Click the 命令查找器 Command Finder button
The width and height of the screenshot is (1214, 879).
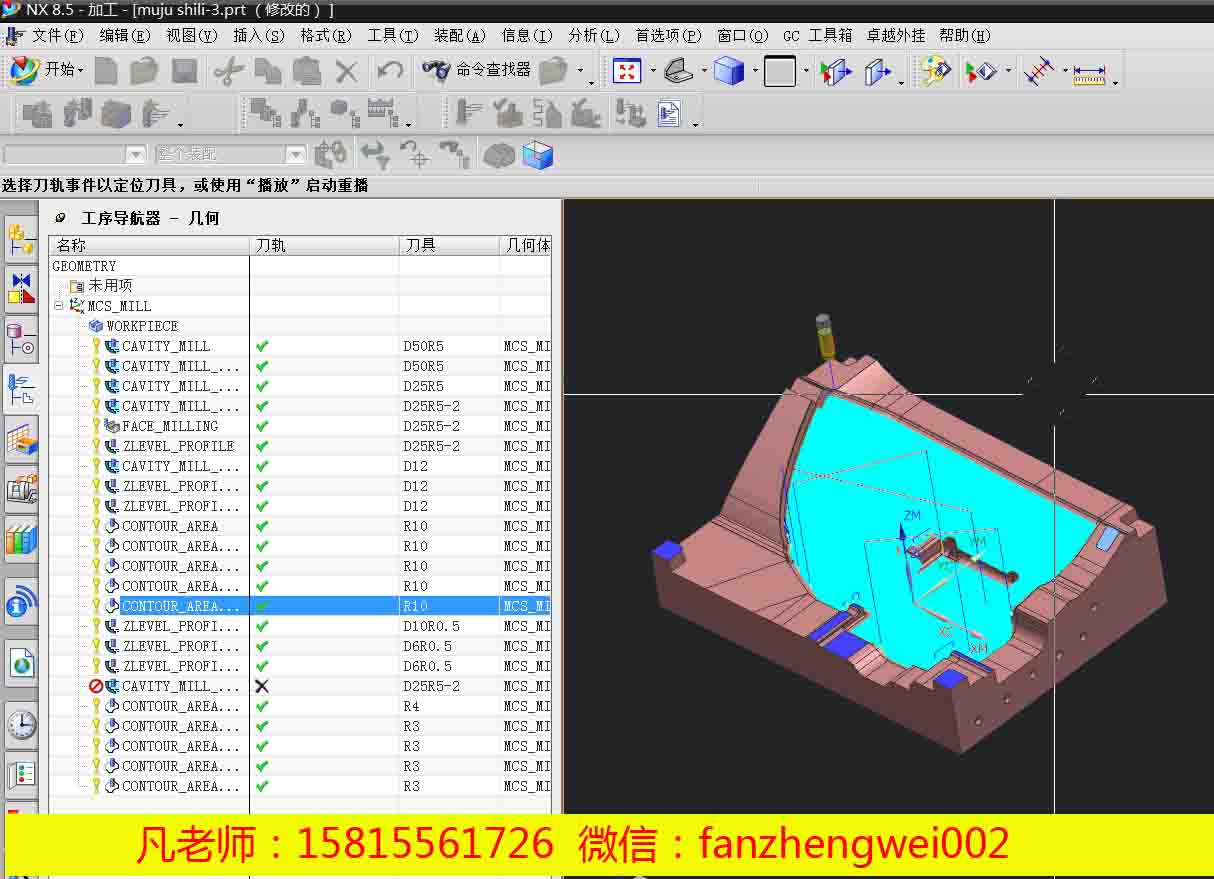pyautogui.click(x=480, y=70)
